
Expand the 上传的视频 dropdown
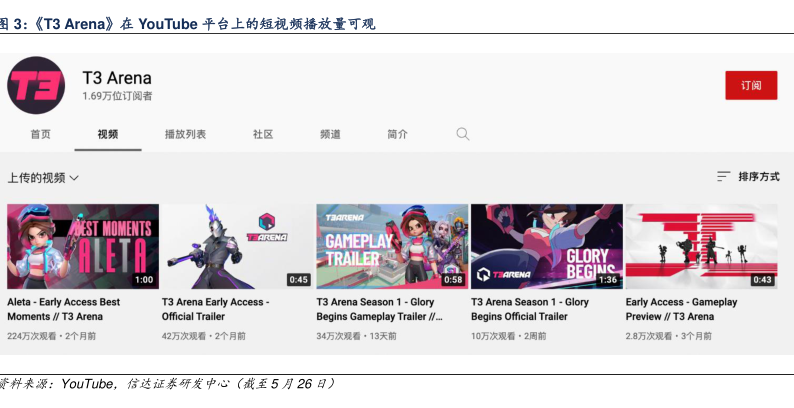click(x=43, y=178)
